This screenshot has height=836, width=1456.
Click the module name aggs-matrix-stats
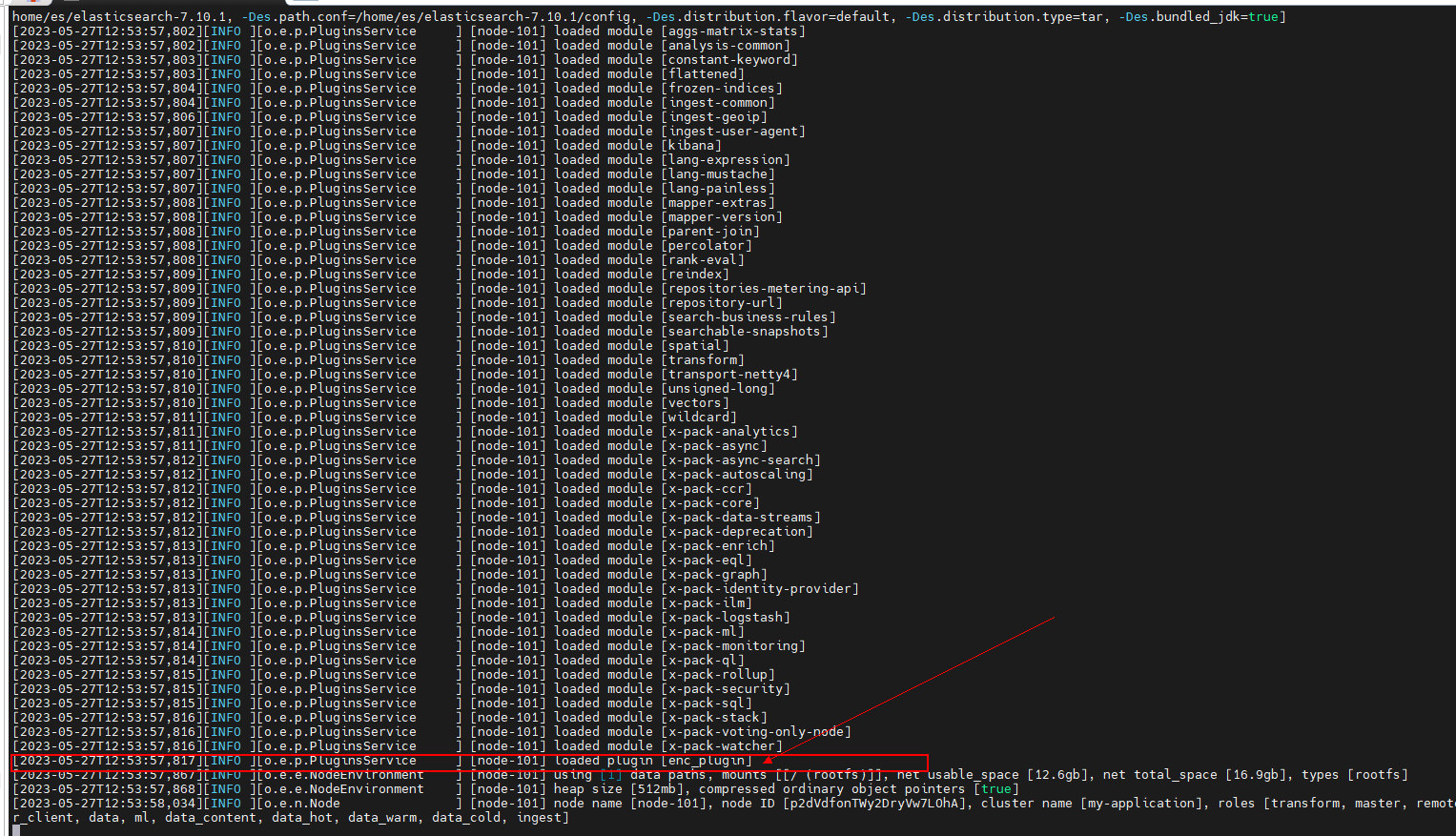coord(733,31)
